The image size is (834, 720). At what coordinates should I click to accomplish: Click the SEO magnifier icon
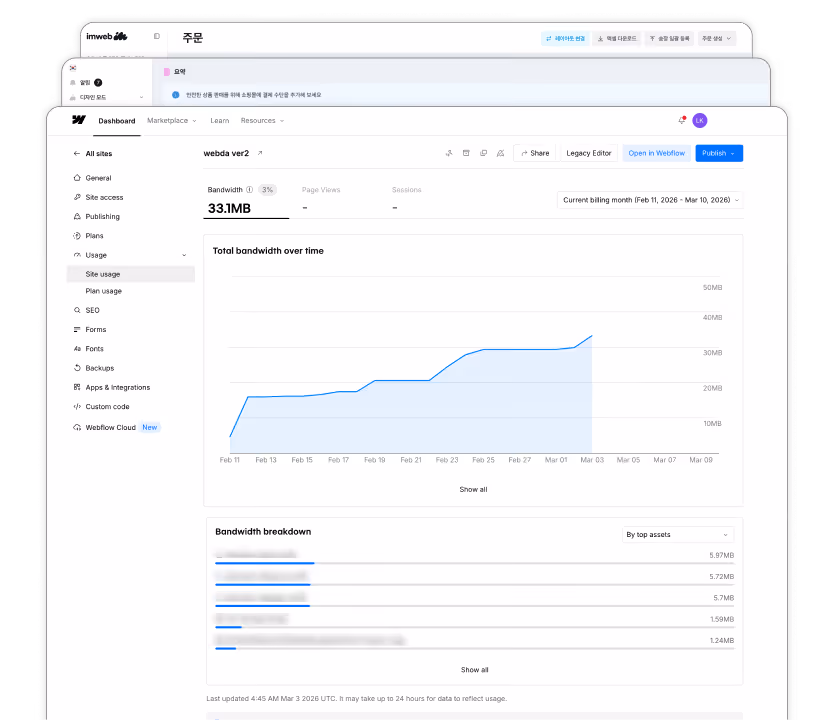click(77, 310)
